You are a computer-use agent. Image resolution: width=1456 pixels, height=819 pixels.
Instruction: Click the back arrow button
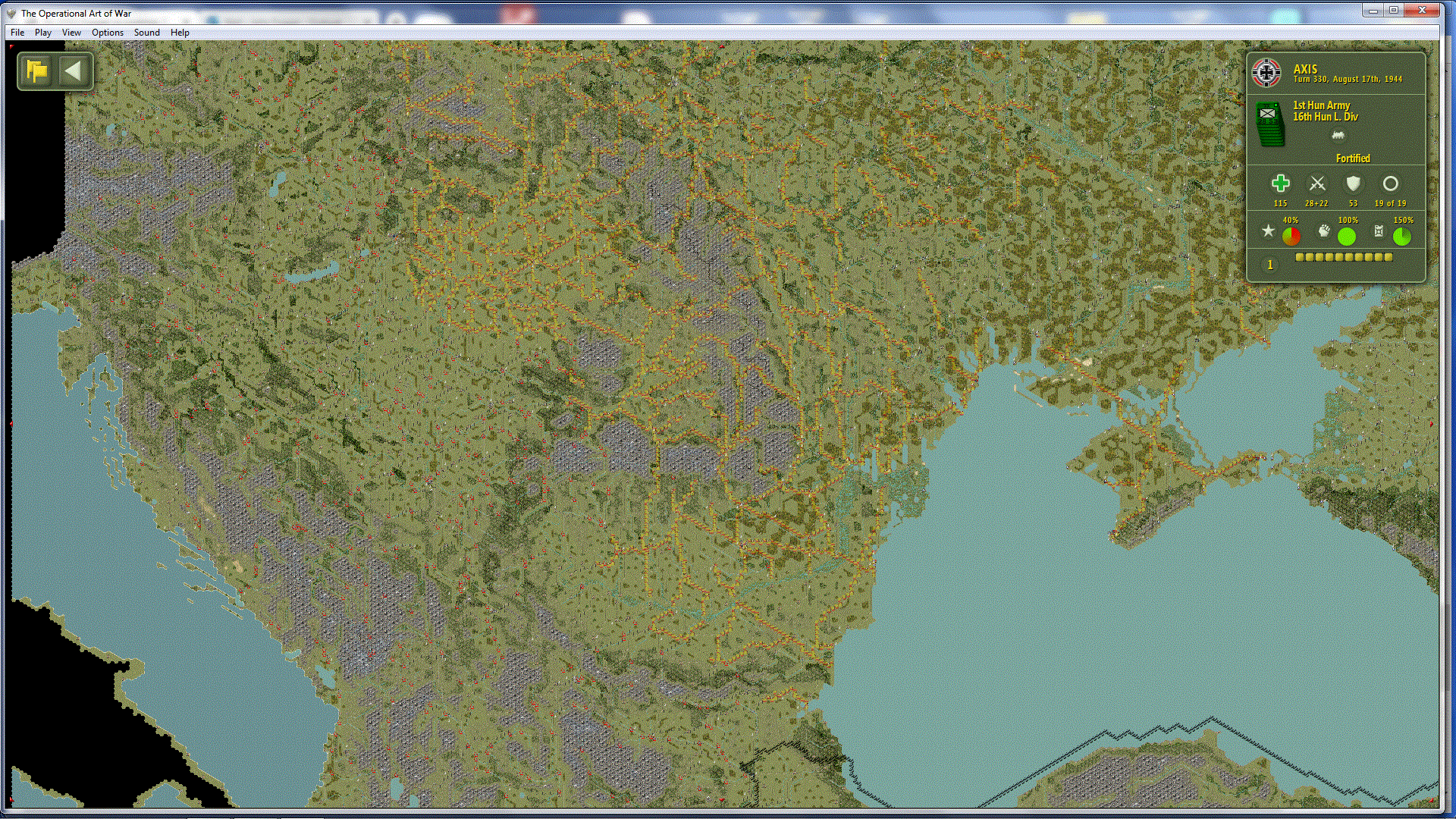(x=73, y=71)
